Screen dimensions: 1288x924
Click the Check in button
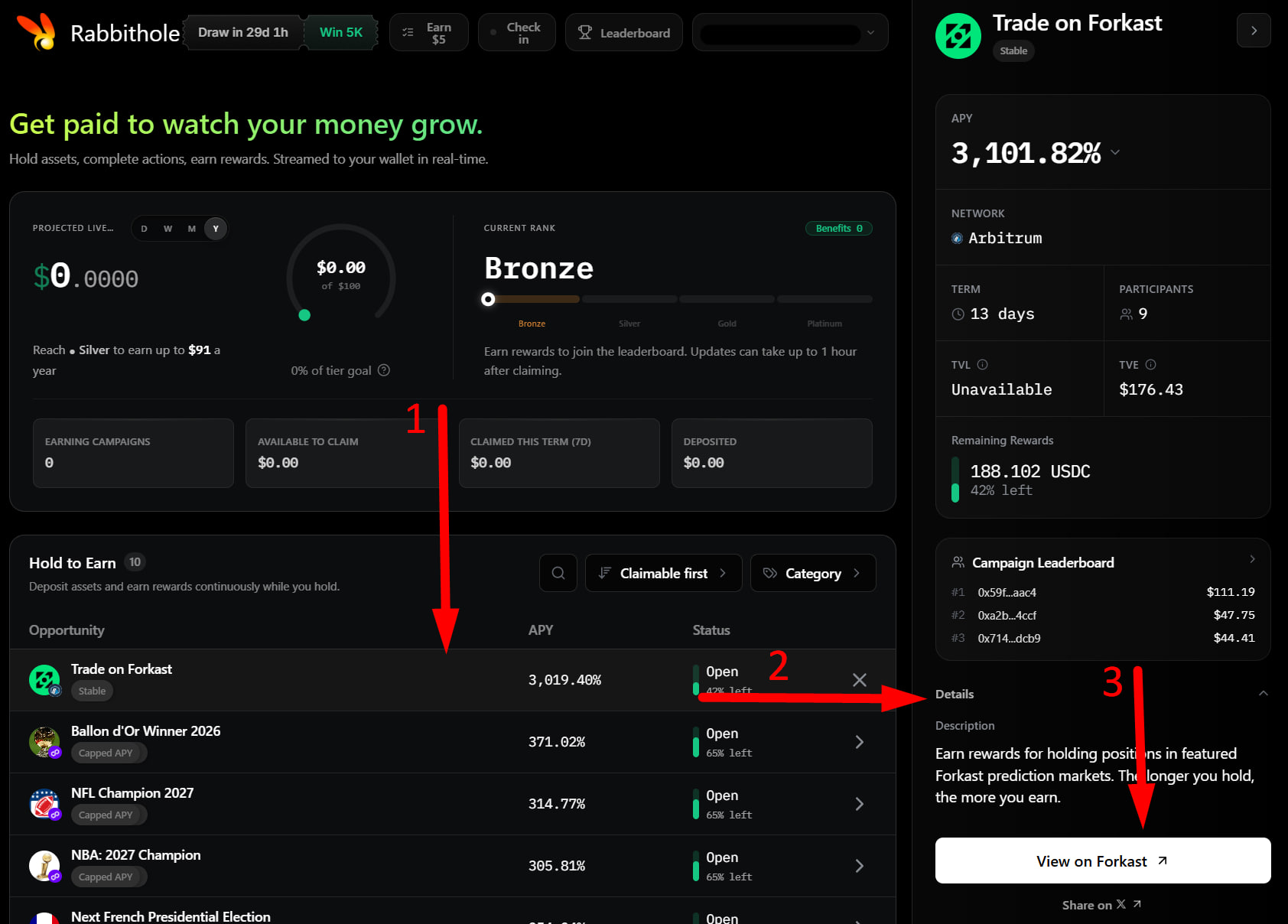516,33
